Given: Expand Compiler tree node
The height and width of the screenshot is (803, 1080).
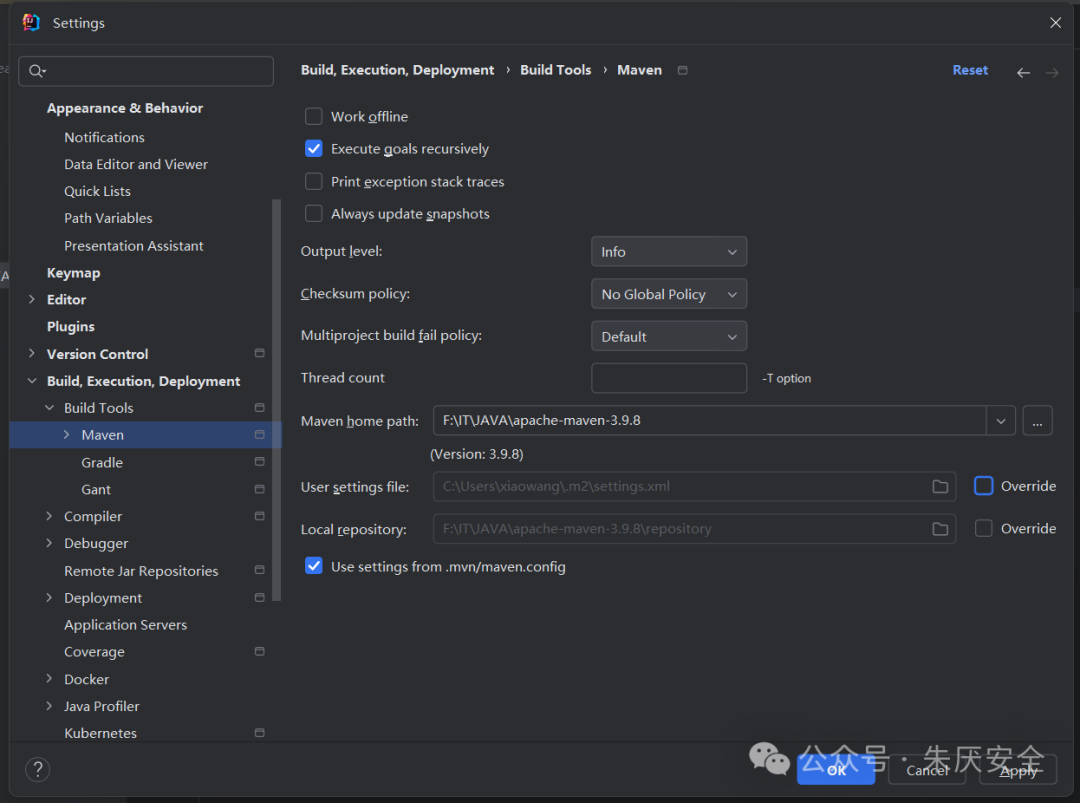Looking at the screenshot, I should click(x=49, y=516).
